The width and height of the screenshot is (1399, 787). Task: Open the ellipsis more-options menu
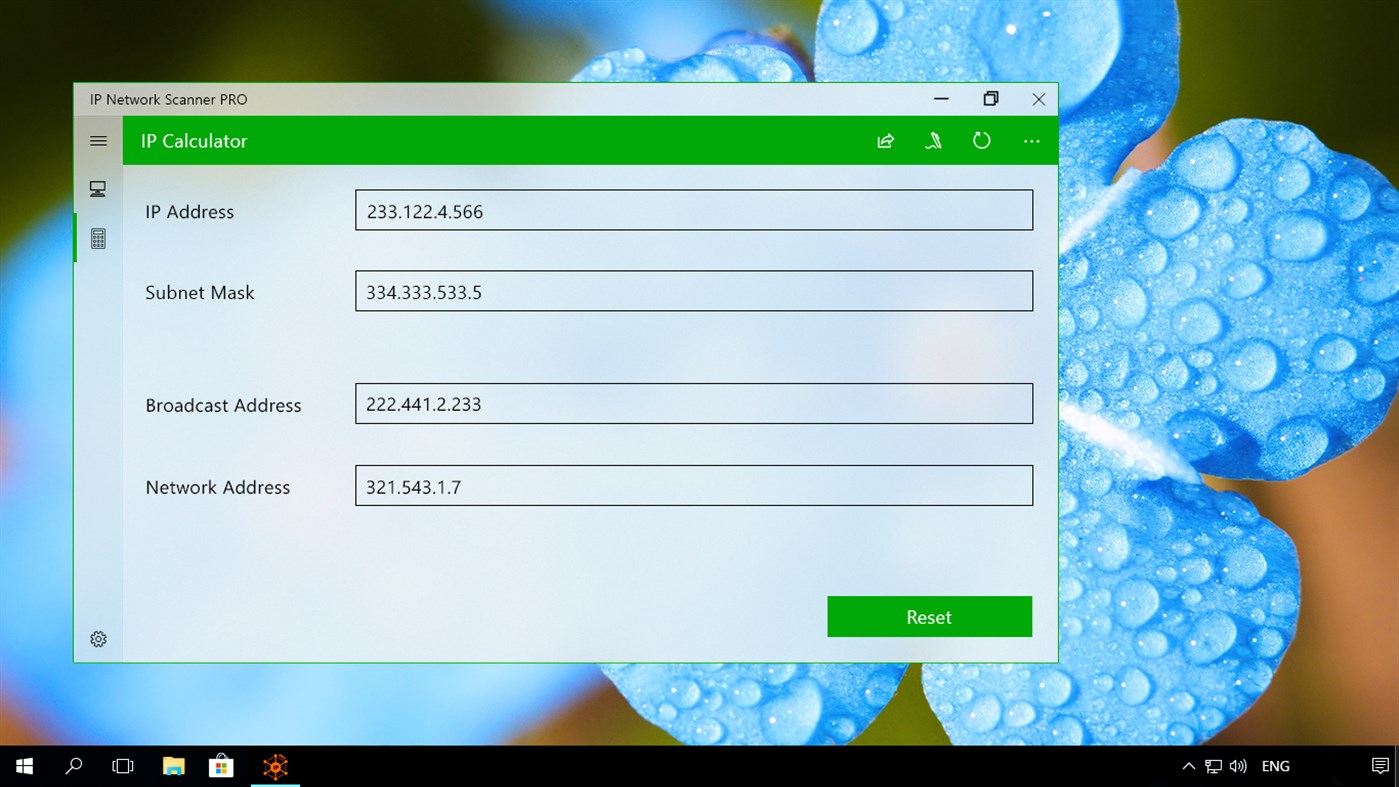click(x=1031, y=140)
